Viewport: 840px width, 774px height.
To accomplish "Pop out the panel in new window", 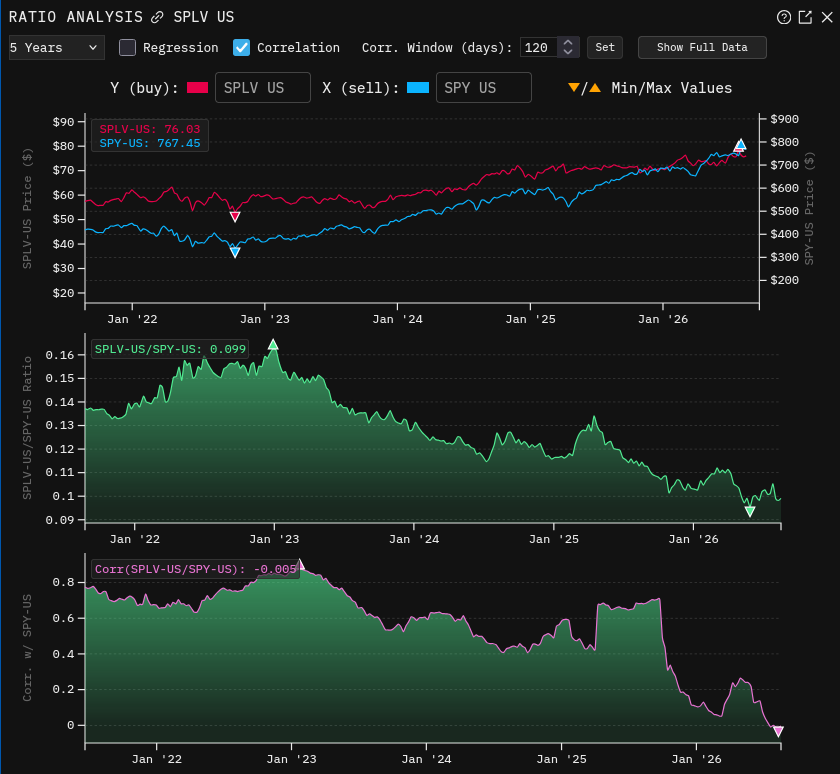I will 805,17.
